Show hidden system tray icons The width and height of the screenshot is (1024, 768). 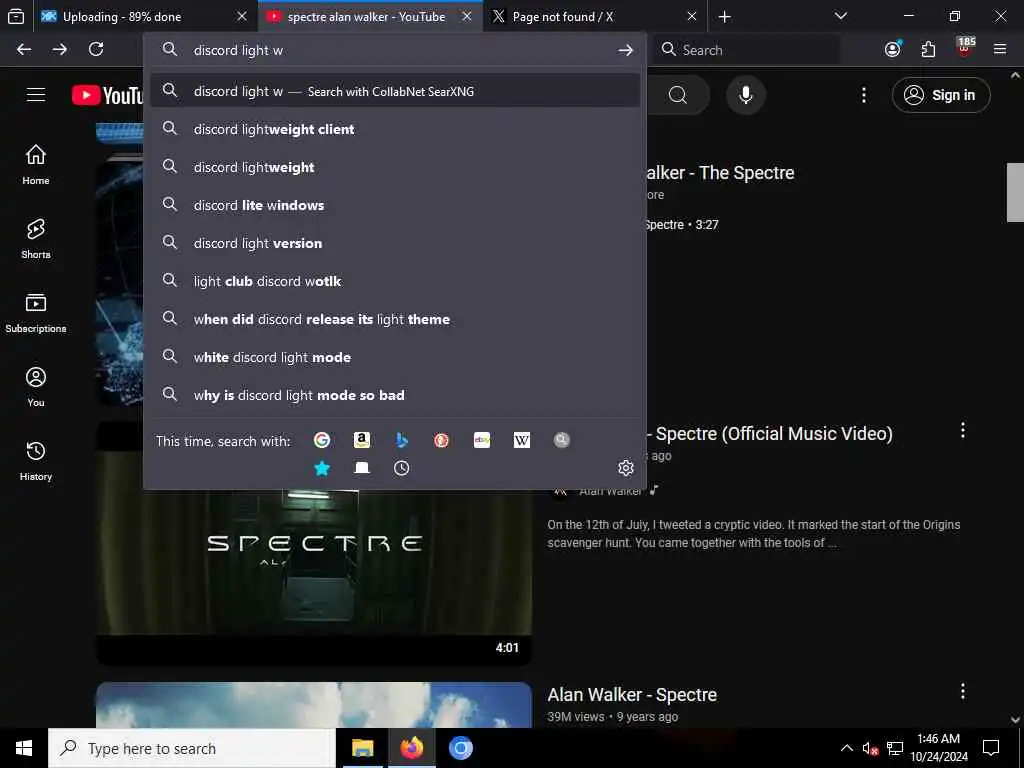[846, 748]
